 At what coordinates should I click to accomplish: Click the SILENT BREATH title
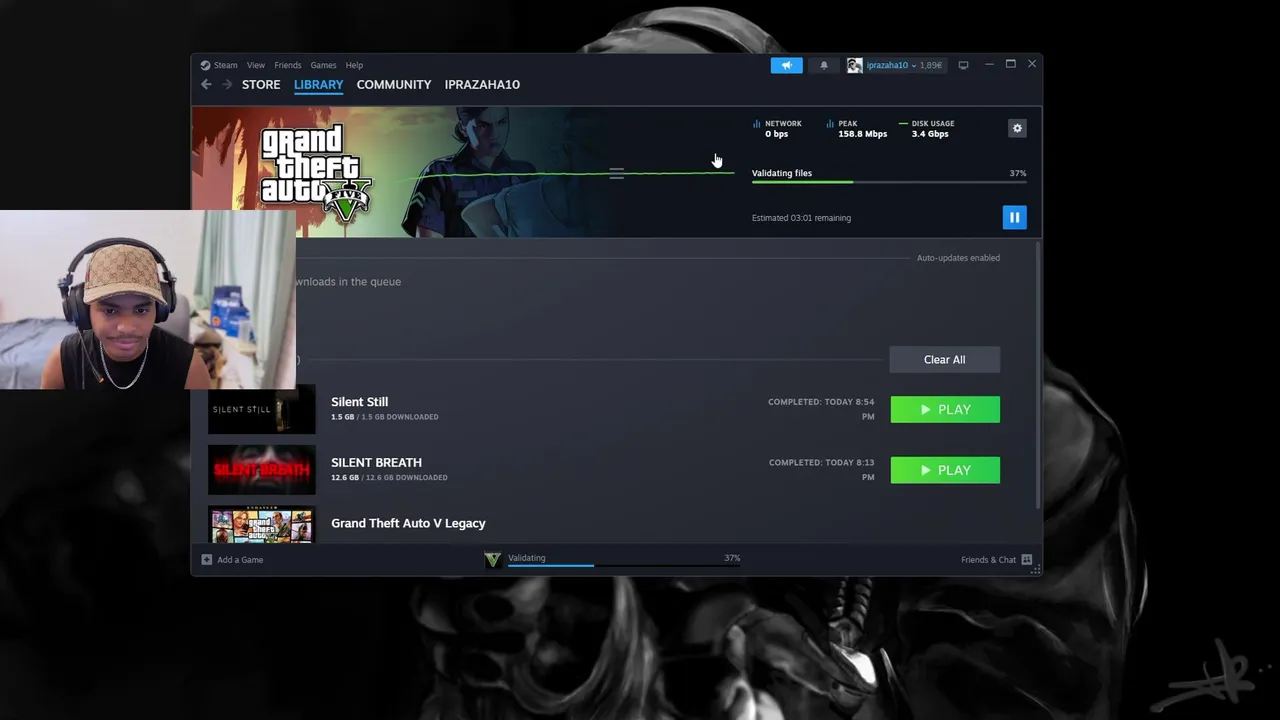click(x=376, y=463)
